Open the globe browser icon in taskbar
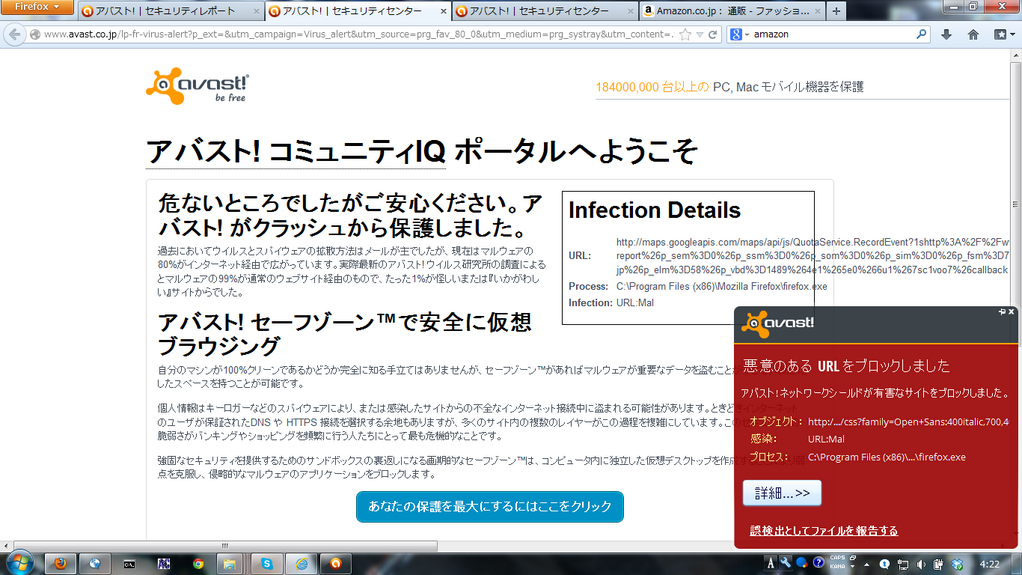 pyautogui.click(x=95, y=564)
